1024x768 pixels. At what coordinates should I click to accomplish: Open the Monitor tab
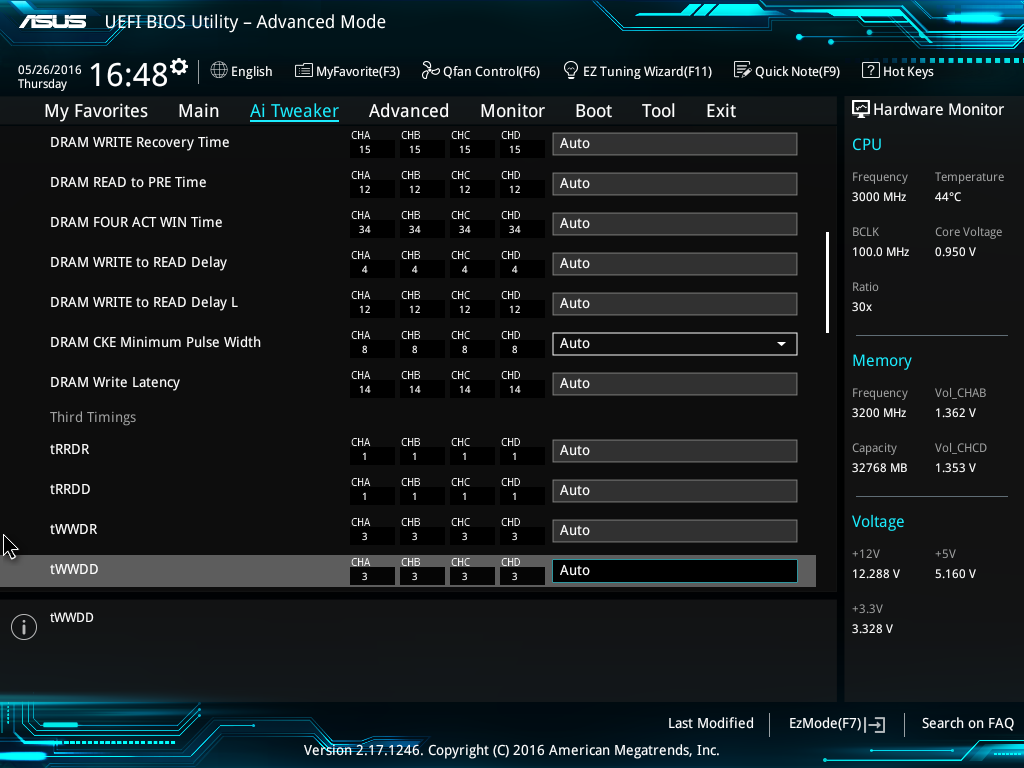point(513,111)
